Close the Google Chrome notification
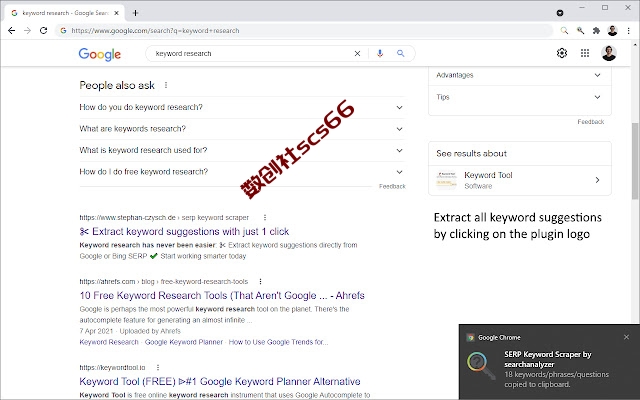The width and height of the screenshot is (640, 400). click(627, 337)
